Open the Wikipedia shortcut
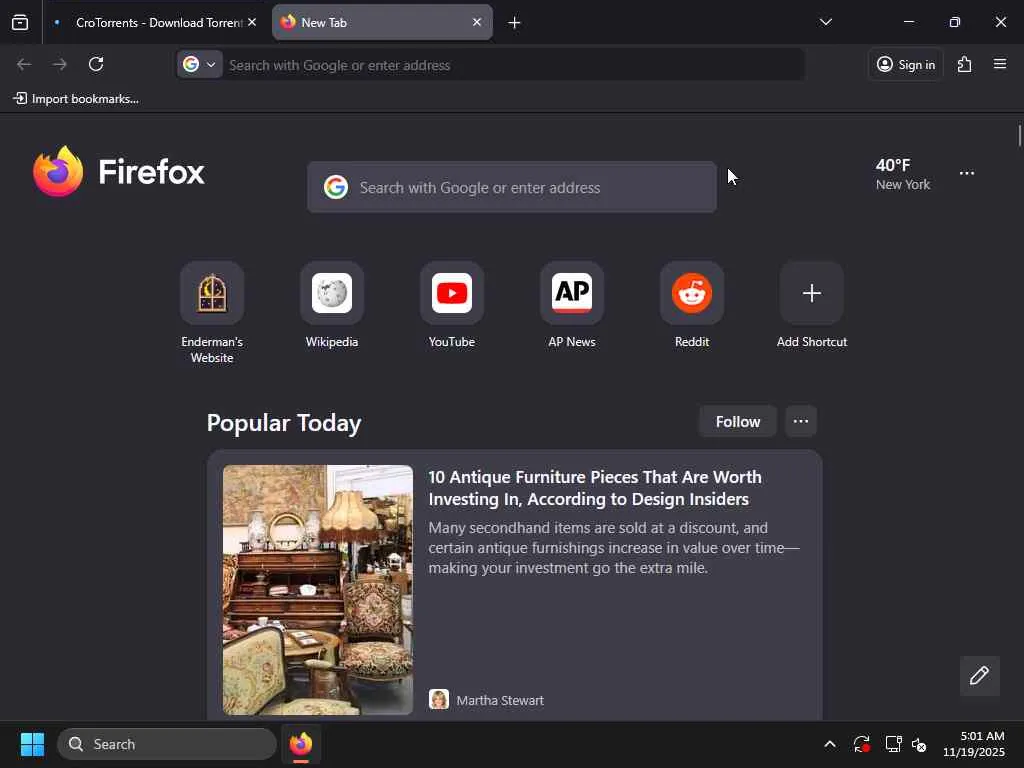Viewport: 1024px width, 768px height. (x=332, y=306)
